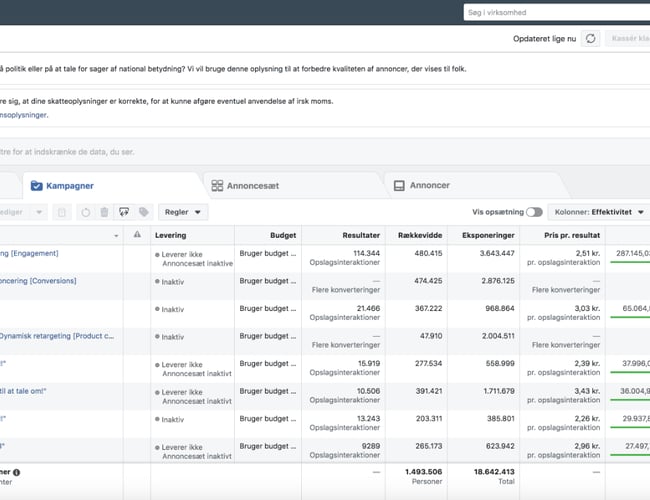Open the [Engagement] campaign link

29,254
